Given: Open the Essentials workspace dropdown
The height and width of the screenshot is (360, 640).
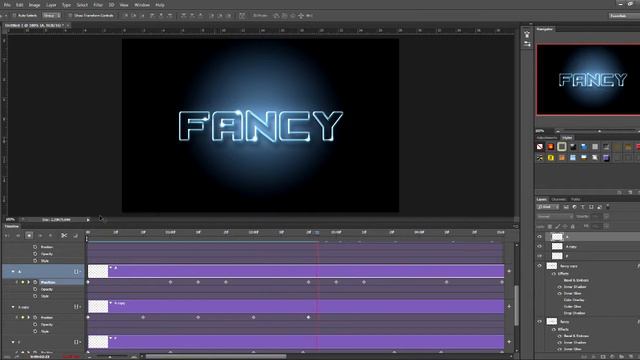Looking at the screenshot, I should [x=624, y=16].
